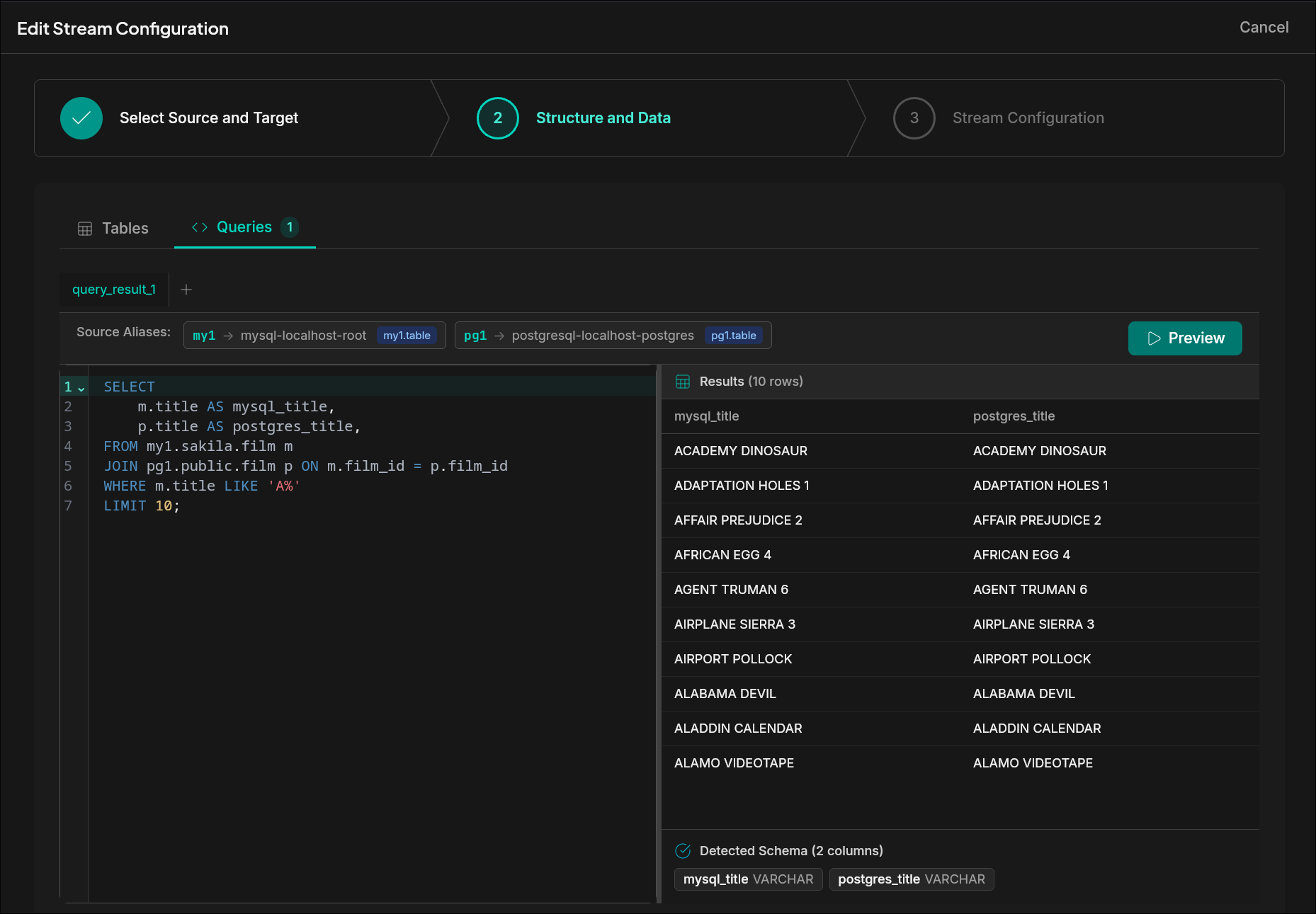Viewport: 1316px width, 914px height.
Task: Click the Detected Schema check icon
Action: click(683, 851)
